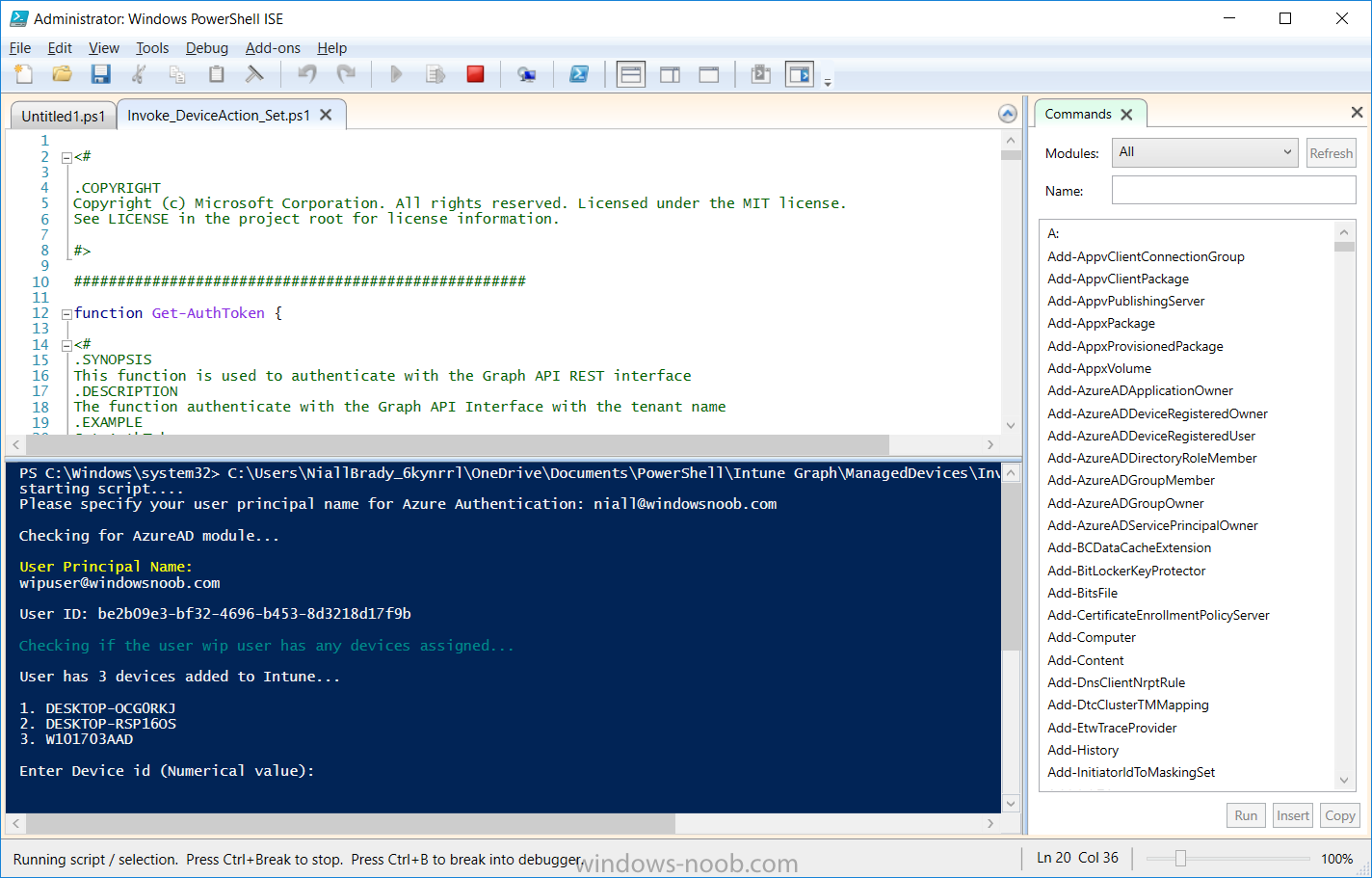Image resolution: width=1372 pixels, height=878 pixels.
Task: Close the entire Commands add-on pane
Action: [x=1357, y=113]
